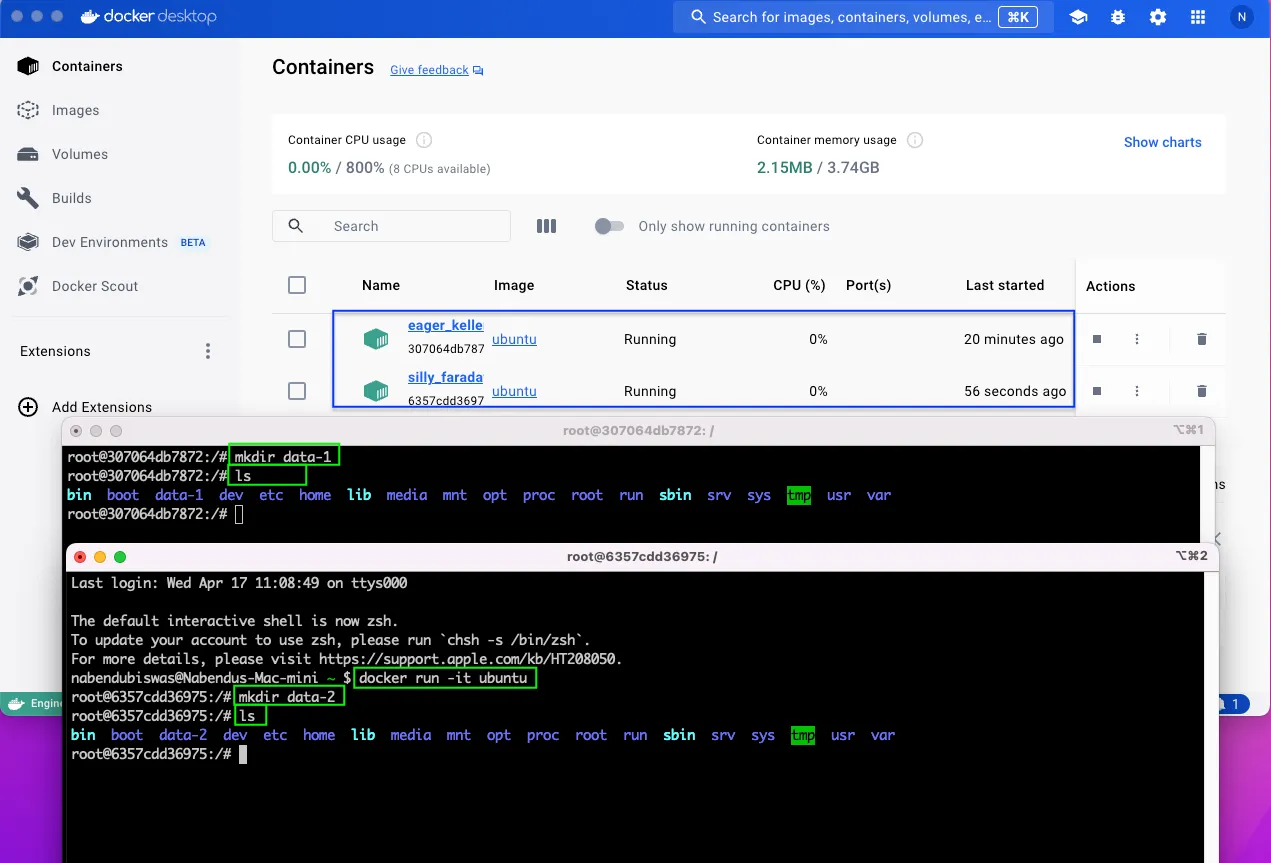
Task: Click the Engine status whale in footer
Action: click(x=16, y=704)
